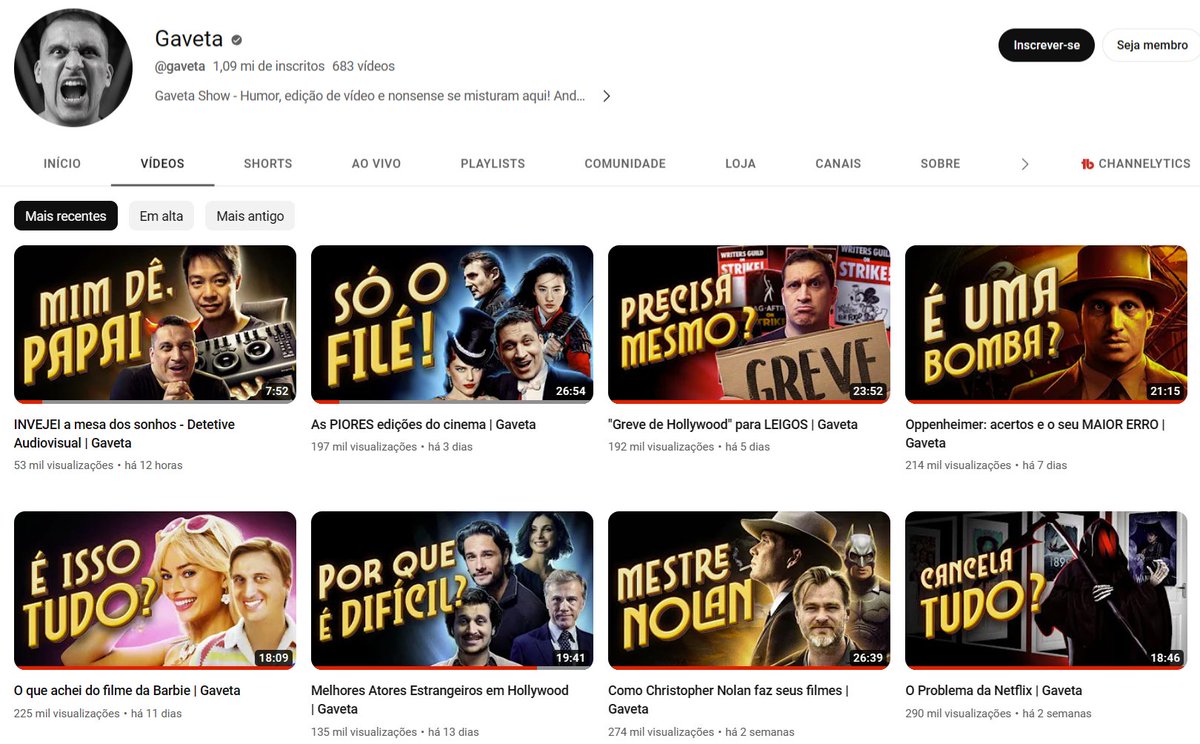Screen dimensions: 1200x744
Task: Click the Gaveta channel avatar picture
Action: click(x=73, y=68)
